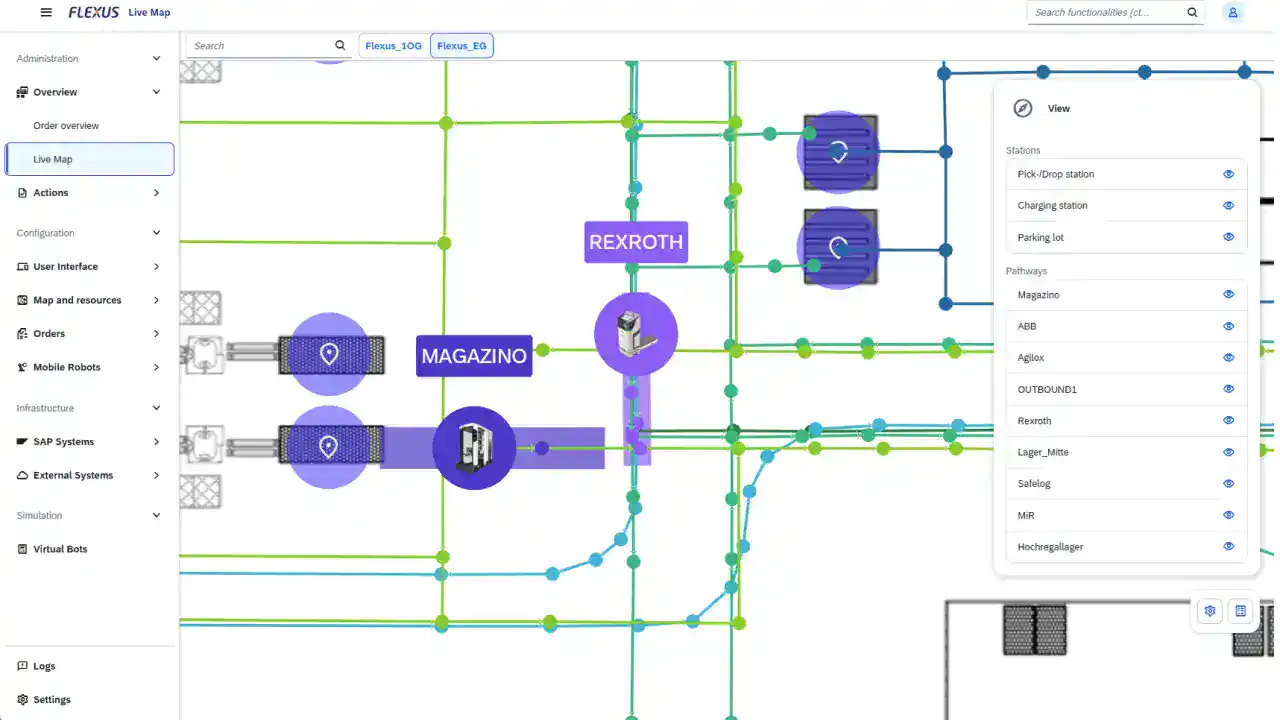Hide the Safelog pathway
The height and width of the screenshot is (720, 1280).
(1229, 483)
